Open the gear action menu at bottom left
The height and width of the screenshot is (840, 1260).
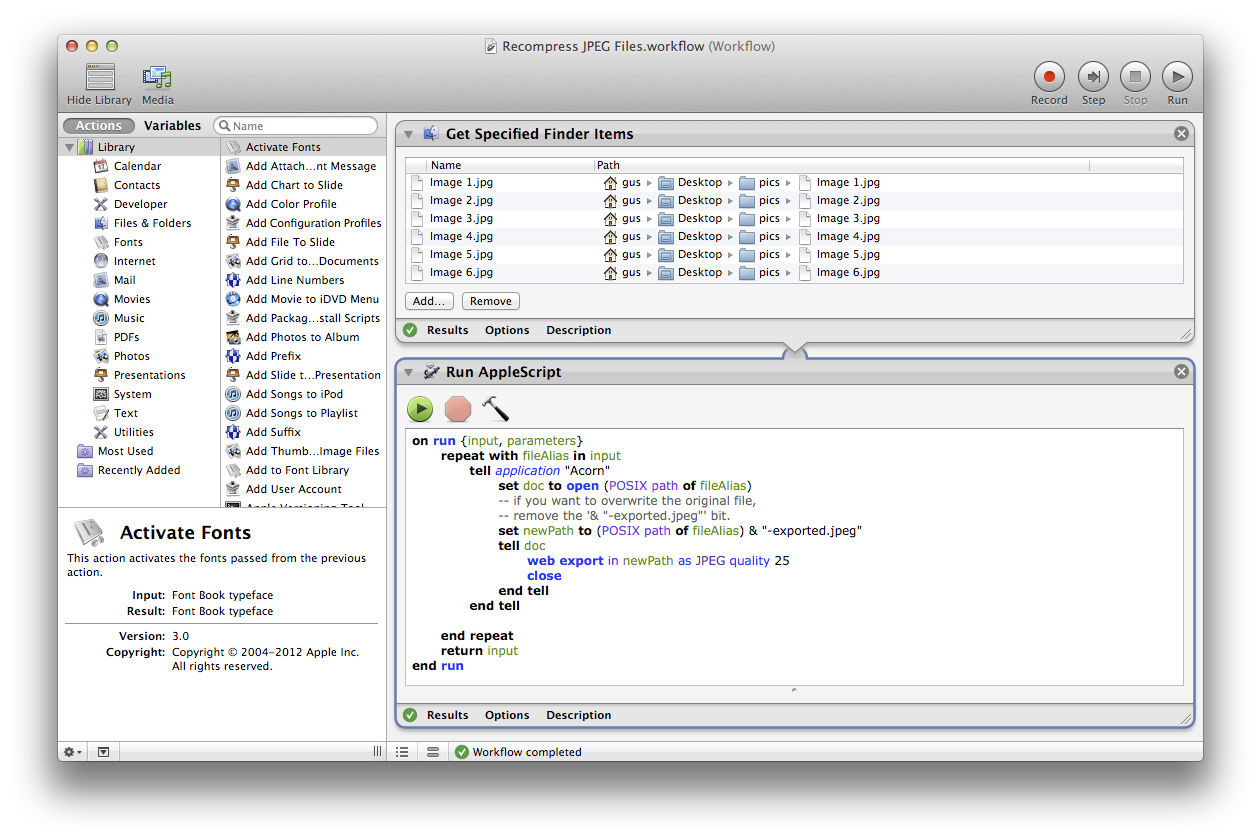point(73,752)
